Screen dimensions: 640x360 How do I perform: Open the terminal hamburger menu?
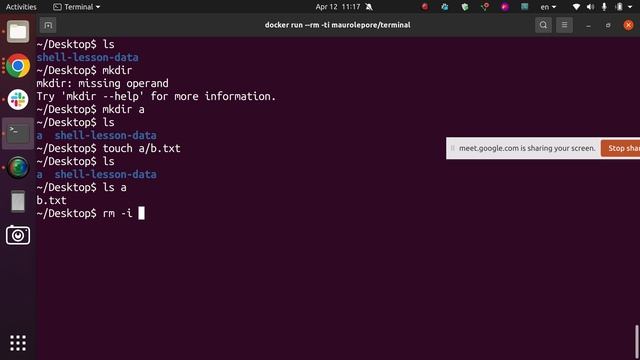coord(564,25)
